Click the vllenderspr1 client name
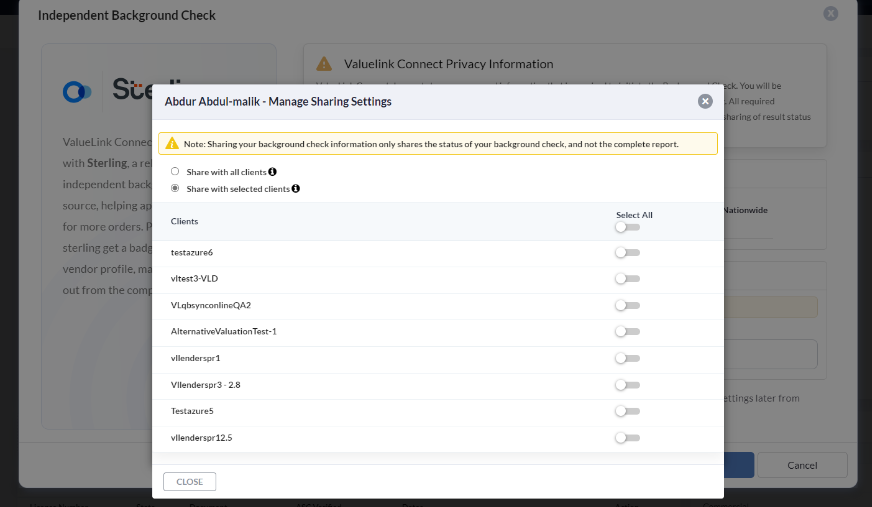 tap(195, 358)
